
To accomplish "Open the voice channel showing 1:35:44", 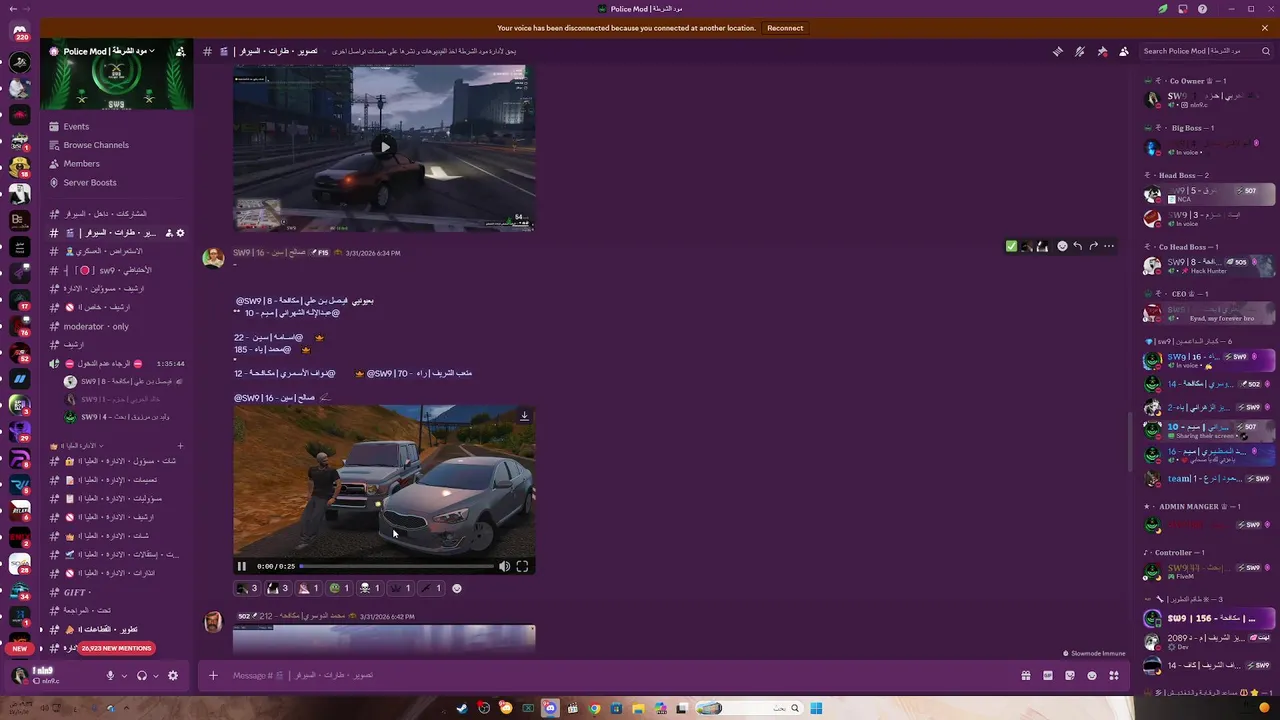I will coord(117,363).
